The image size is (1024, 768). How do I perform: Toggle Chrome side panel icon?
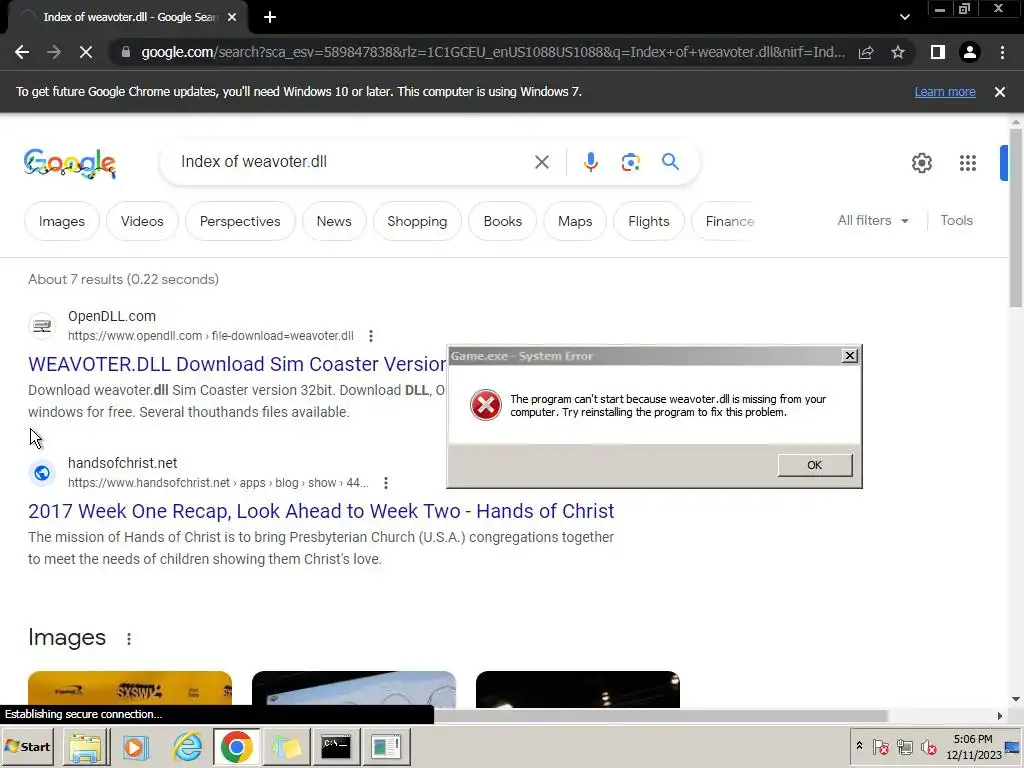coord(937,52)
